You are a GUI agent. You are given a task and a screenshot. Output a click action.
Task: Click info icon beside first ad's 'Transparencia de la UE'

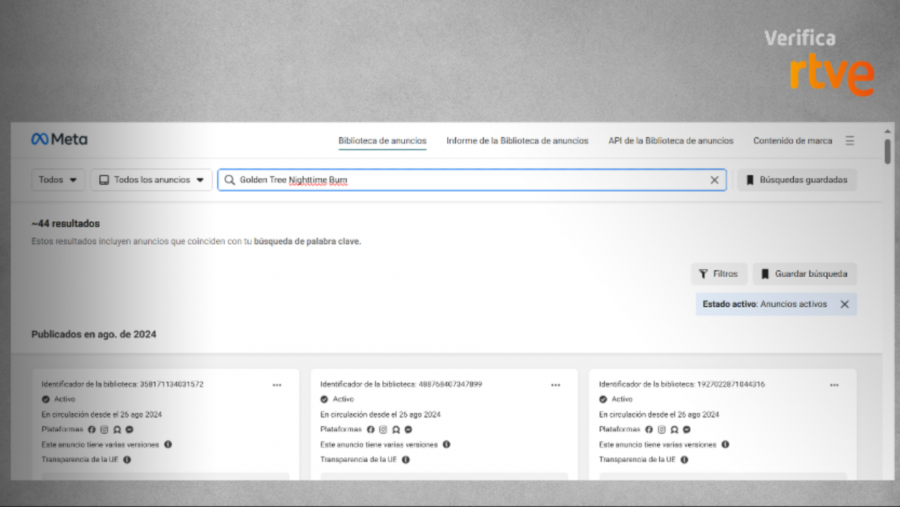coord(127,459)
